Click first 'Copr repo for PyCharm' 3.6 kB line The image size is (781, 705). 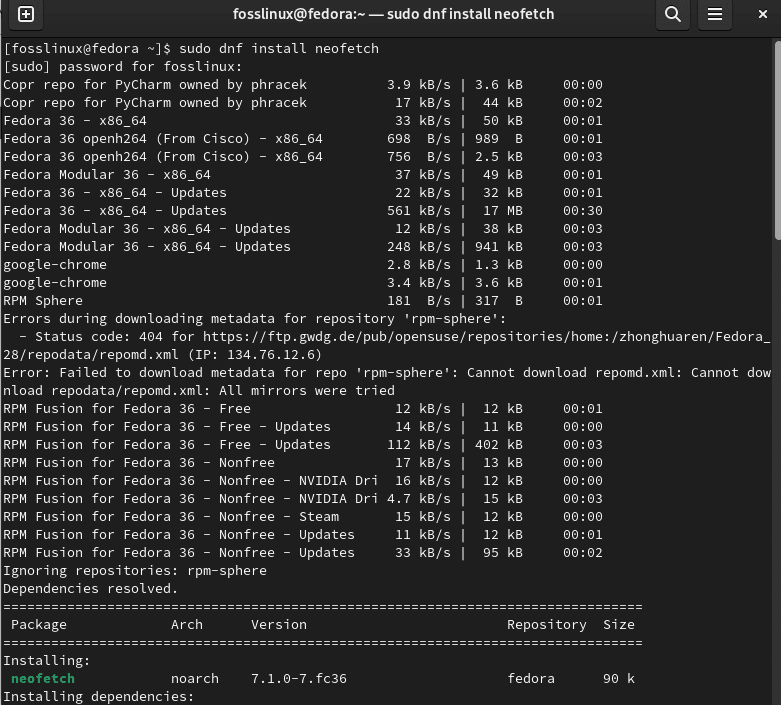click(303, 85)
